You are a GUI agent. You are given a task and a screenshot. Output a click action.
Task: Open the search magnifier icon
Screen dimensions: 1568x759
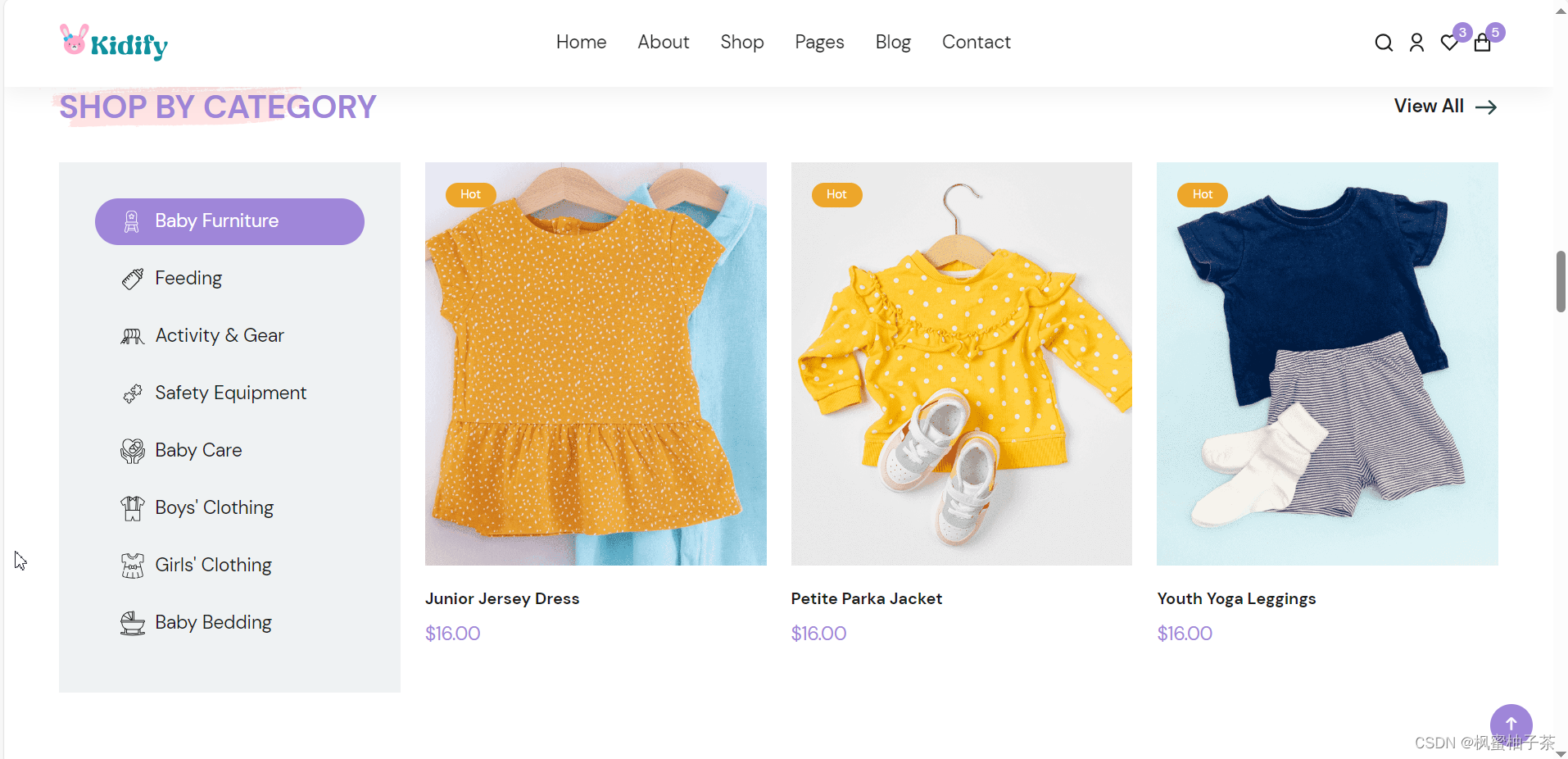point(1384,43)
